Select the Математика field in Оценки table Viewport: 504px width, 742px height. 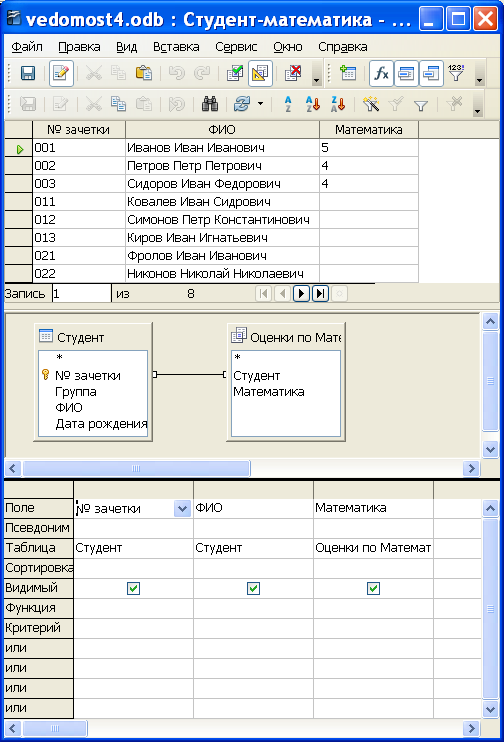[269, 392]
